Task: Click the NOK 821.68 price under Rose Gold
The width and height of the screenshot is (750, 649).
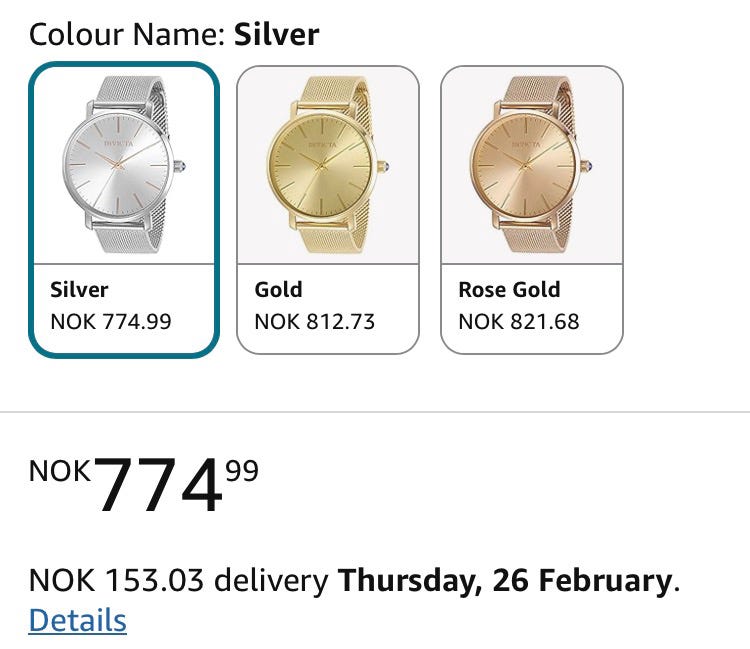Action: pos(519,322)
